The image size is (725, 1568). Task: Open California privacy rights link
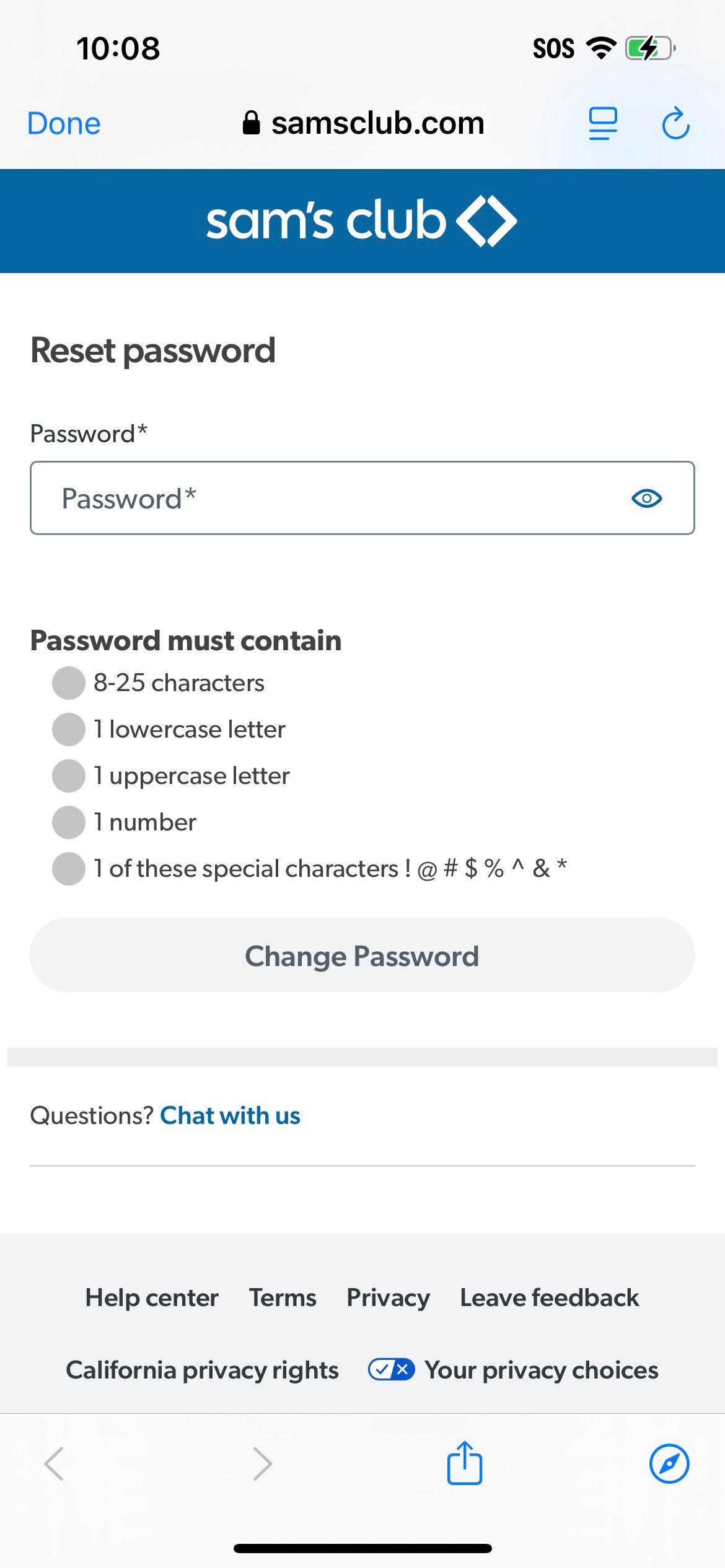coord(202,1370)
